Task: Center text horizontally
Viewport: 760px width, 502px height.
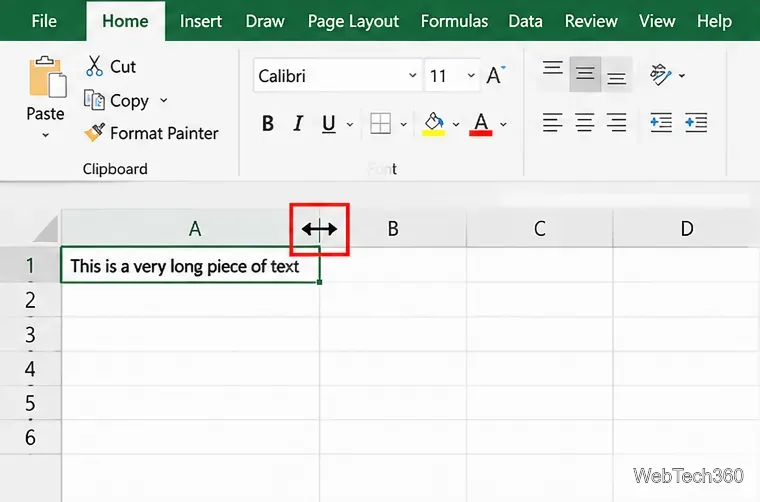Action: coord(585,122)
